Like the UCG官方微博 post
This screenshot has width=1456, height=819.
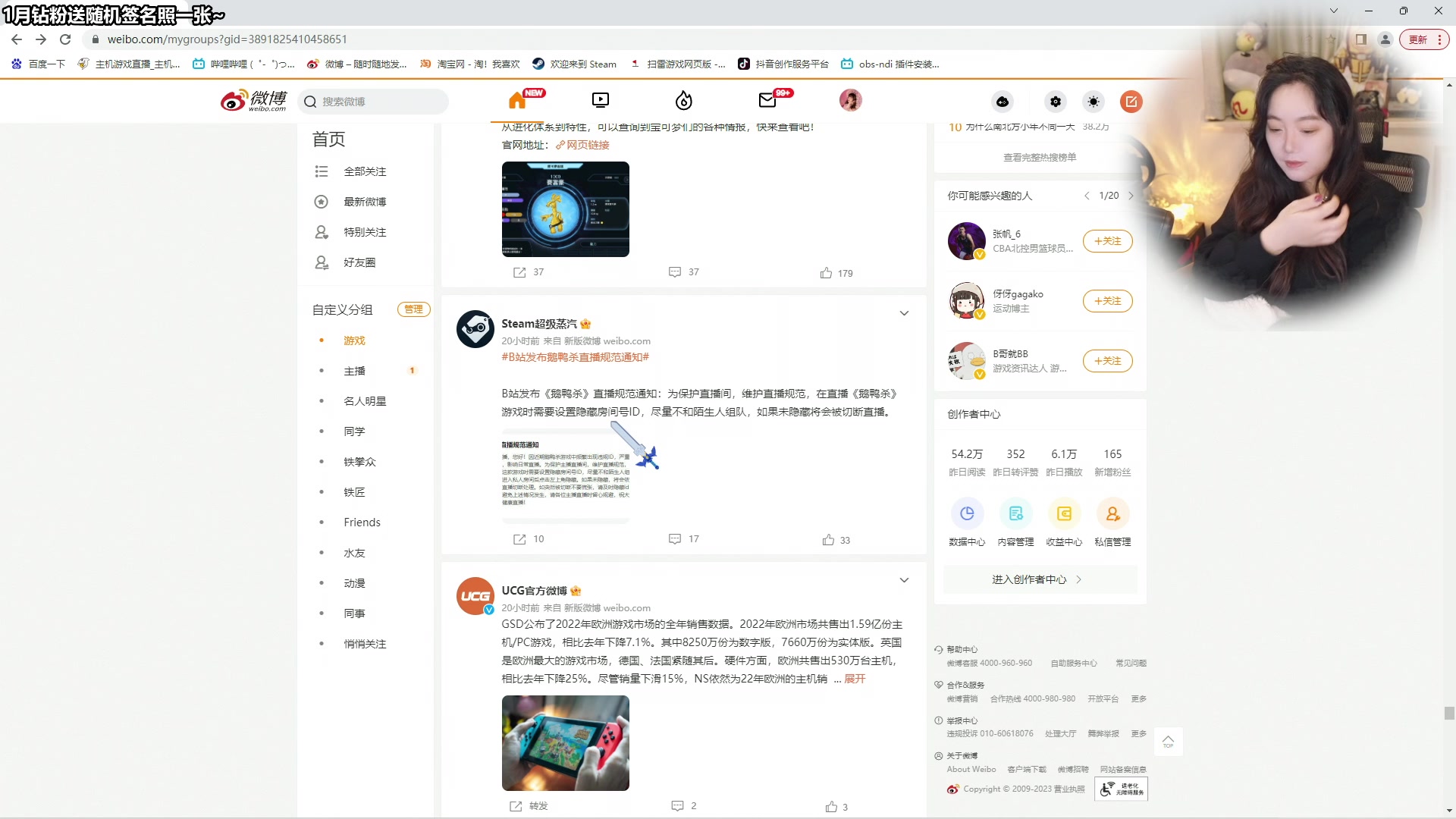coord(836,807)
